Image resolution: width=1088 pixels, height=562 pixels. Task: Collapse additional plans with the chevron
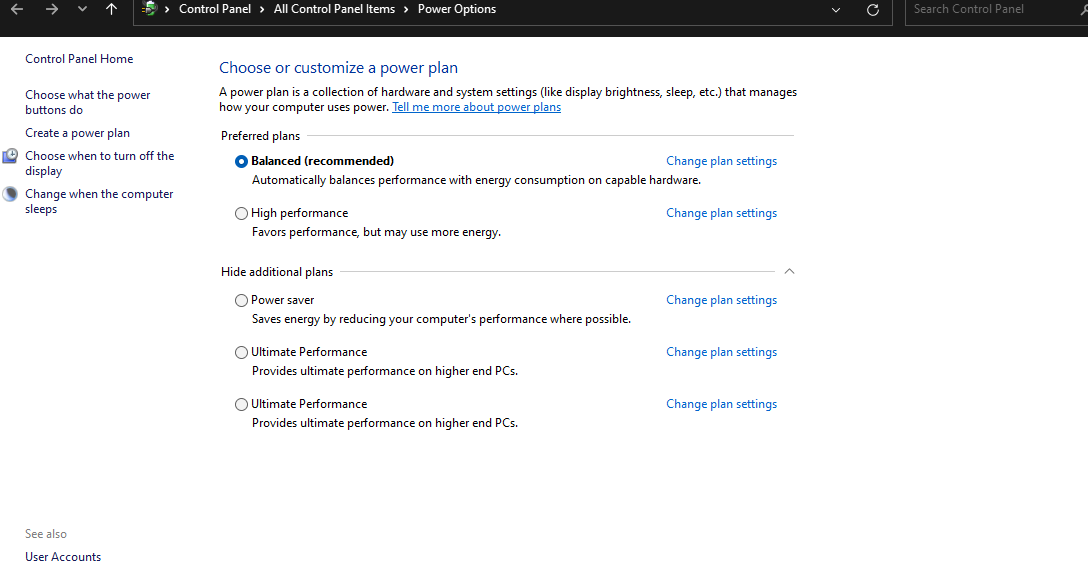789,271
